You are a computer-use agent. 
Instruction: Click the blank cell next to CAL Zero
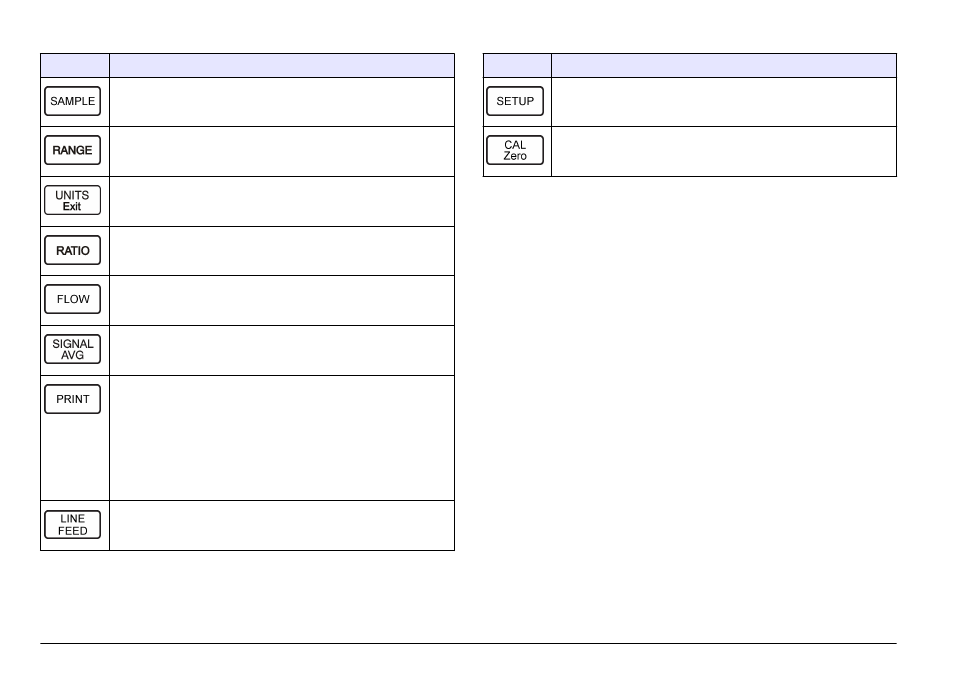[723, 152]
